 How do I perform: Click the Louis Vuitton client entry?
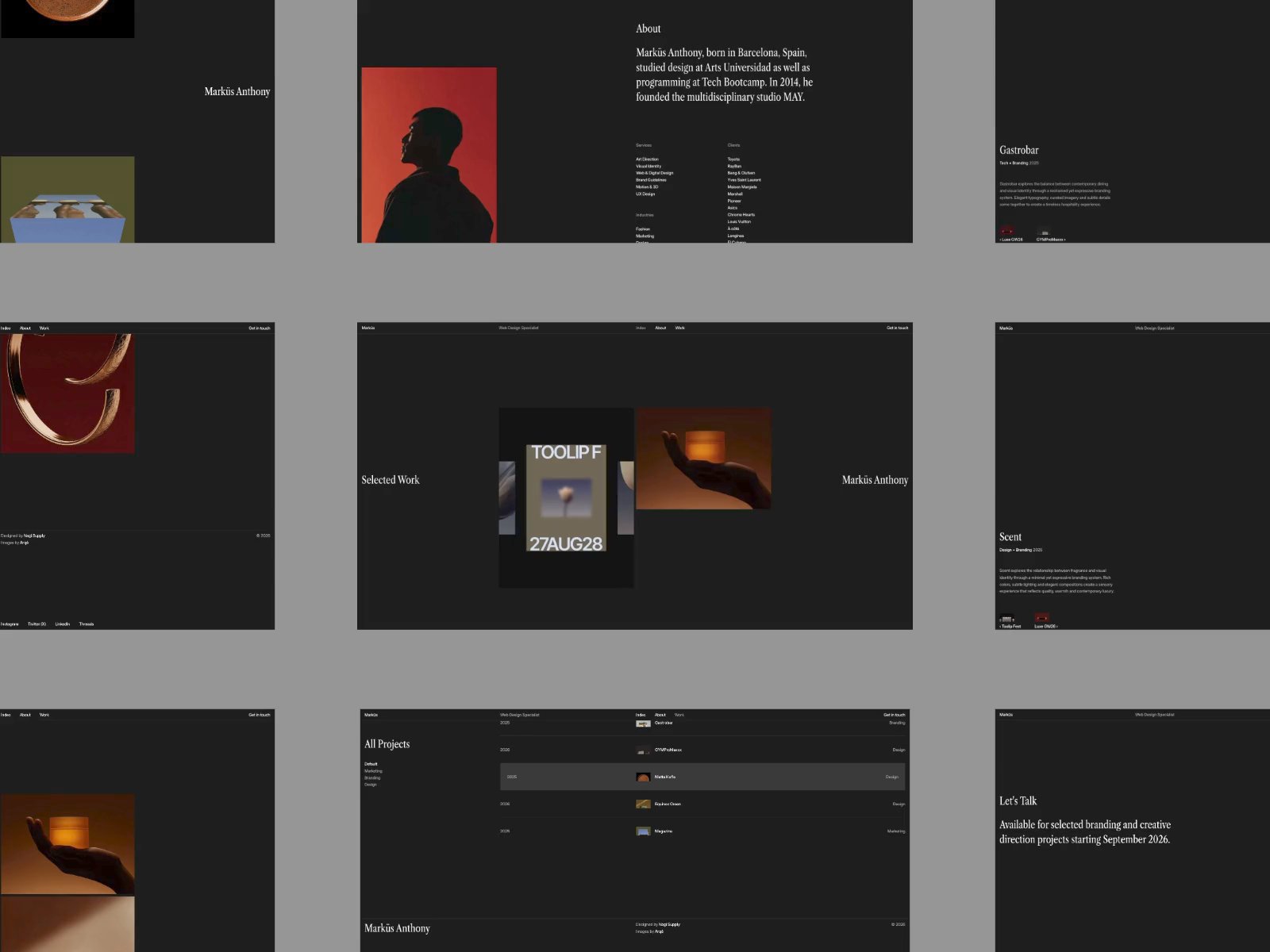(739, 222)
